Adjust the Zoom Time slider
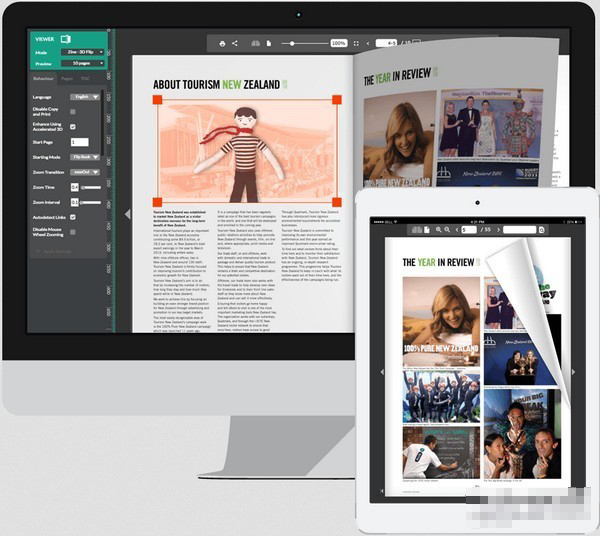This screenshot has height=536, width=600. (x=91, y=187)
